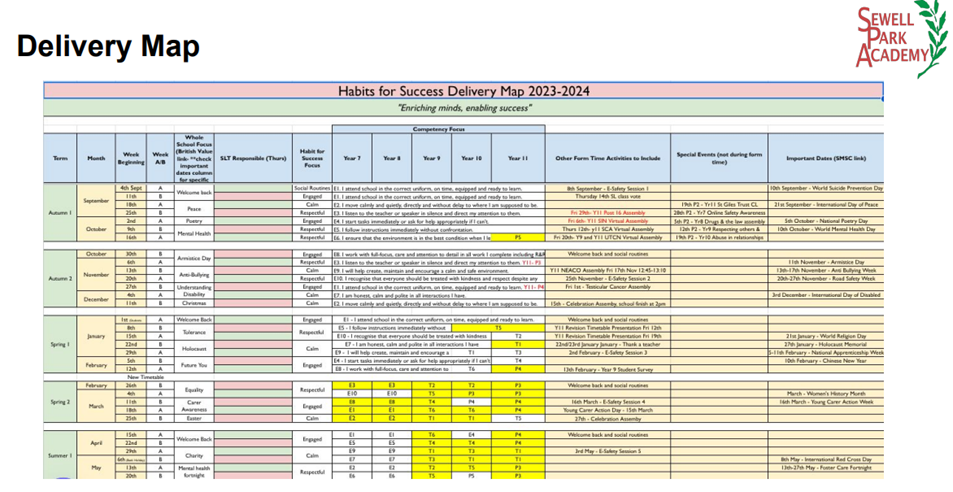Click the 'November' month cell
The width and height of the screenshot is (953, 492).
tap(96, 275)
